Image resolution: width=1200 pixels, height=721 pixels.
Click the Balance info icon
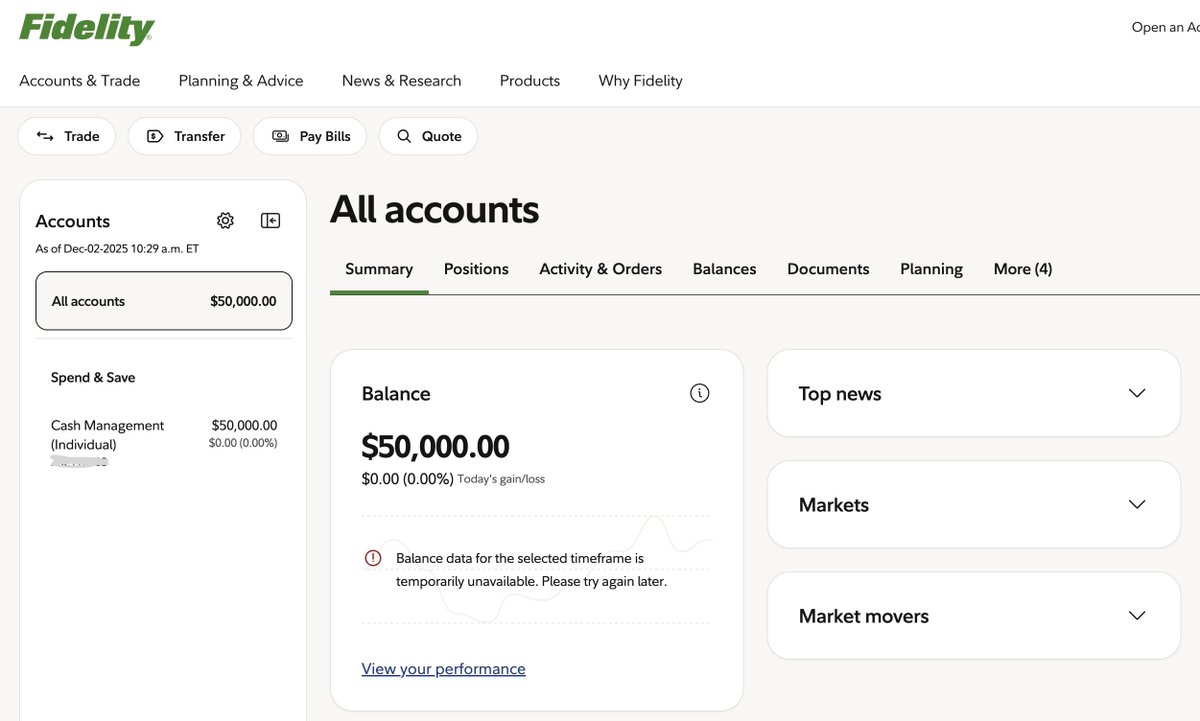[700, 393]
